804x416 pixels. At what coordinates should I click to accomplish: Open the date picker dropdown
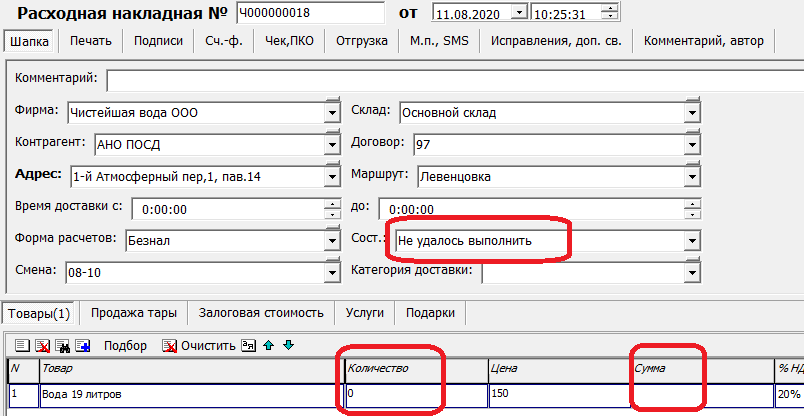(518, 13)
